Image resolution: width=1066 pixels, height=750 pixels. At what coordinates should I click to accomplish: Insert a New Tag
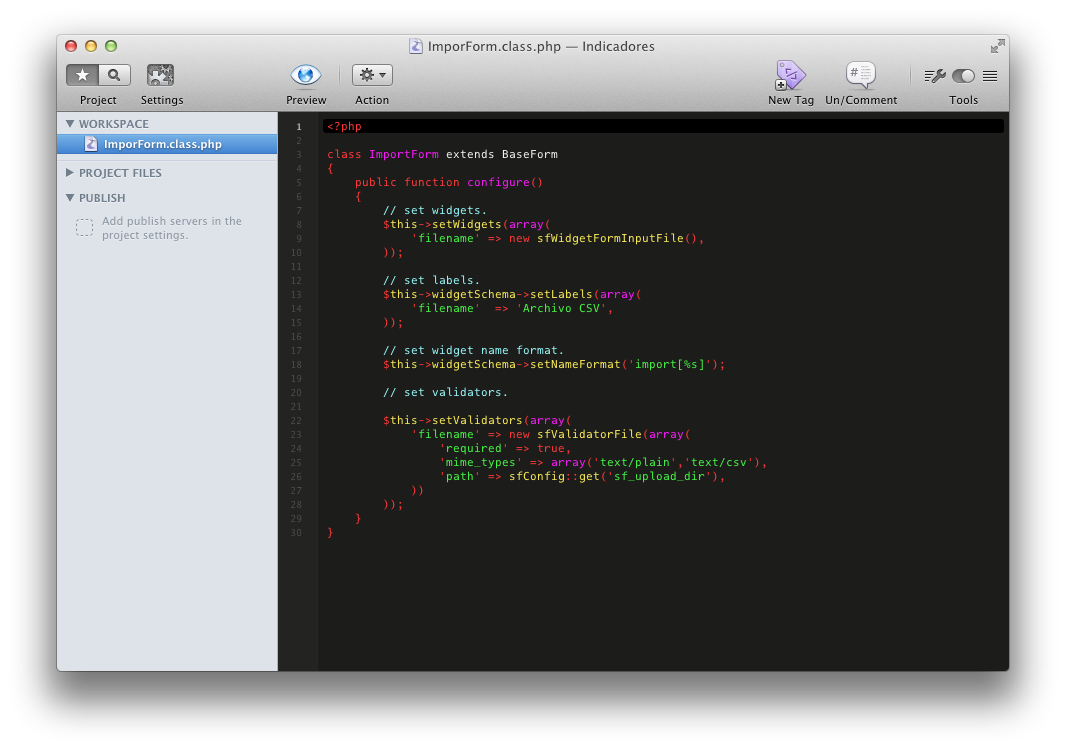790,75
